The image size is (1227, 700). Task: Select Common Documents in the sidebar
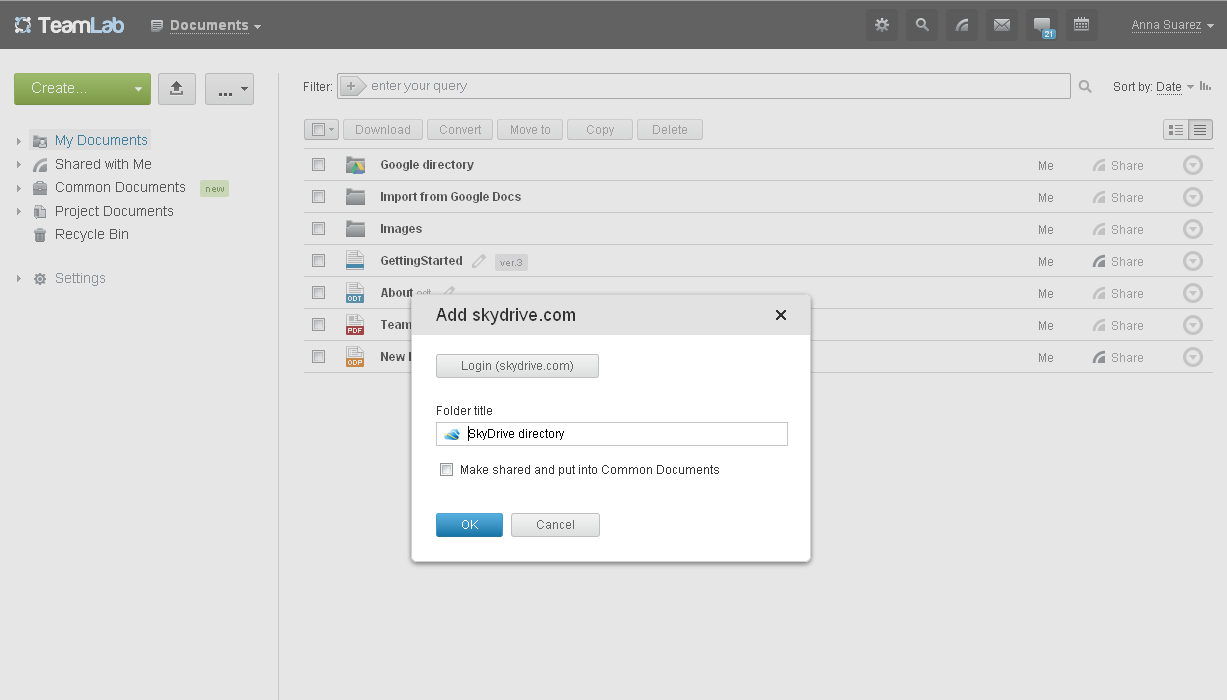click(120, 187)
